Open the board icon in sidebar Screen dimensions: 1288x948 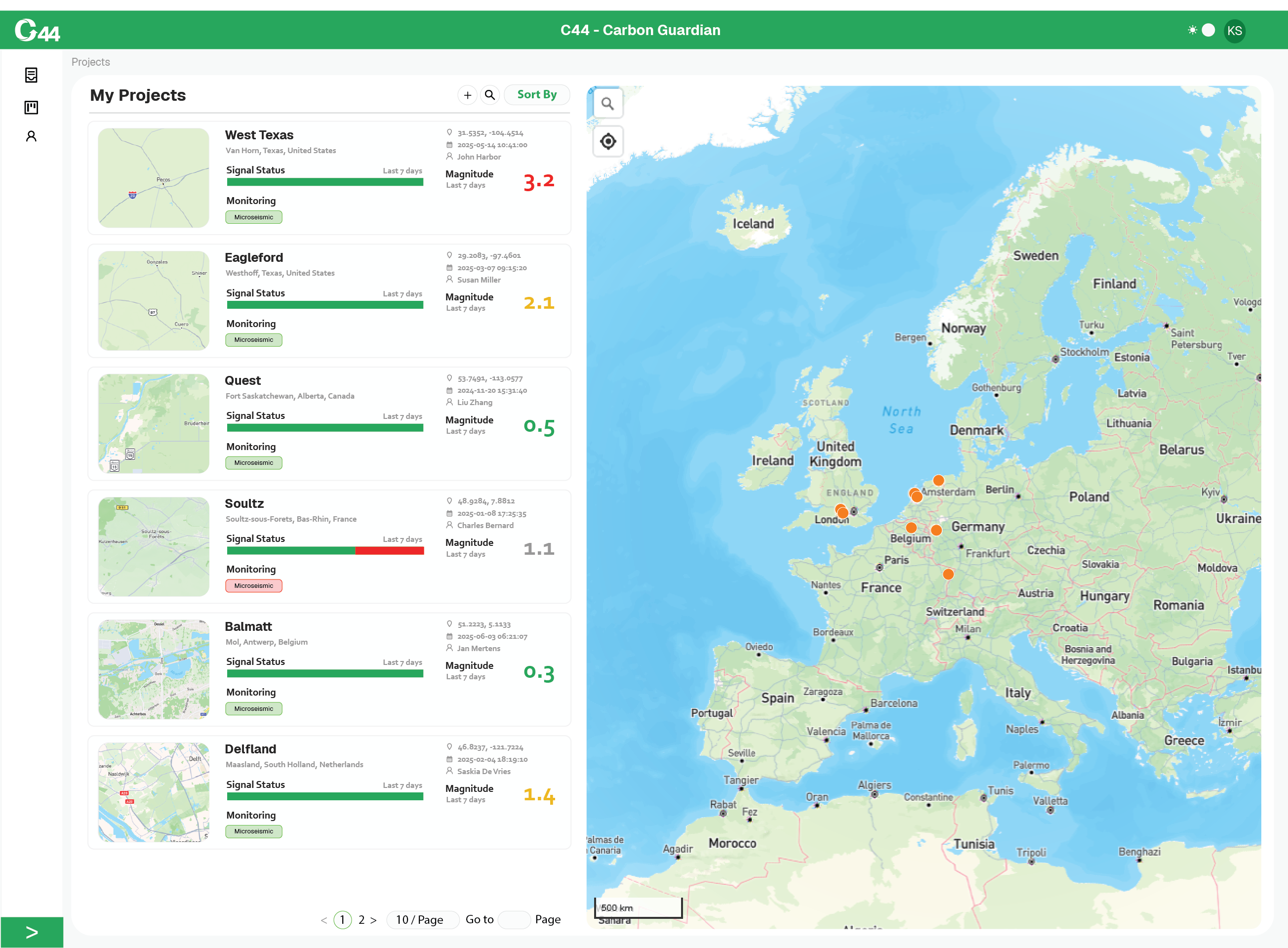31,107
